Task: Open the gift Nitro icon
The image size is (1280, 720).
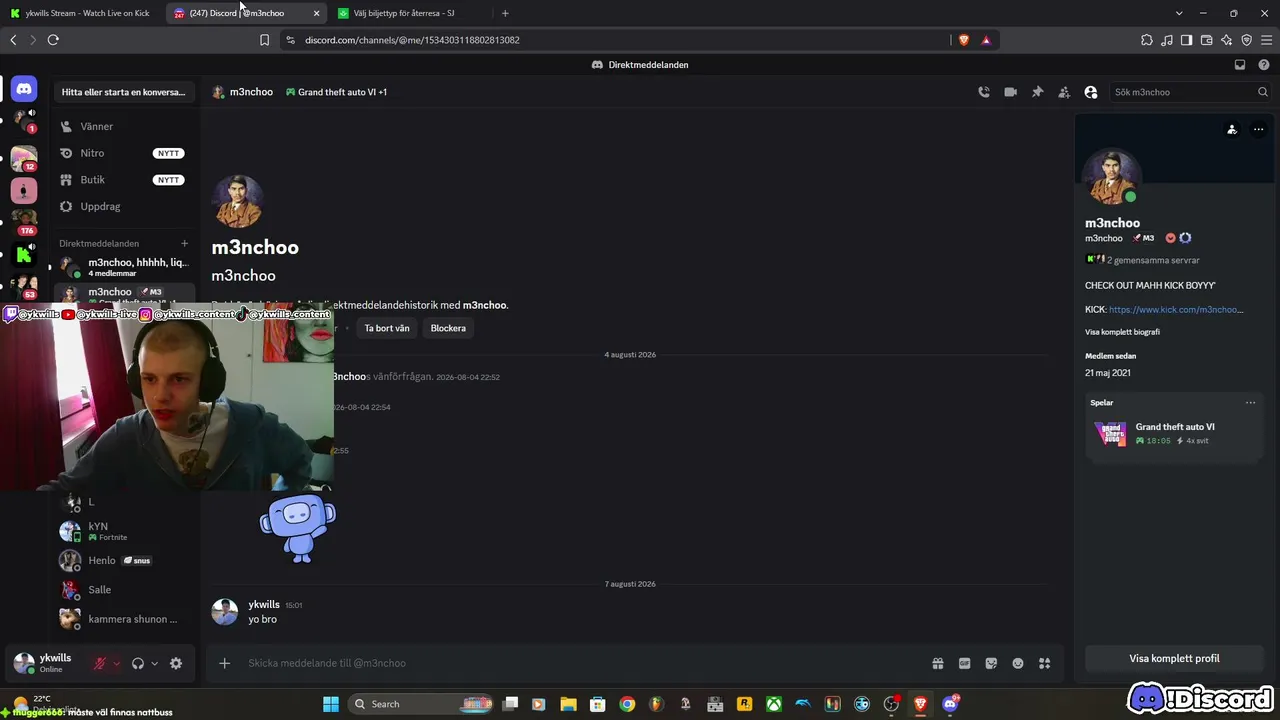Action: click(x=938, y=663)
